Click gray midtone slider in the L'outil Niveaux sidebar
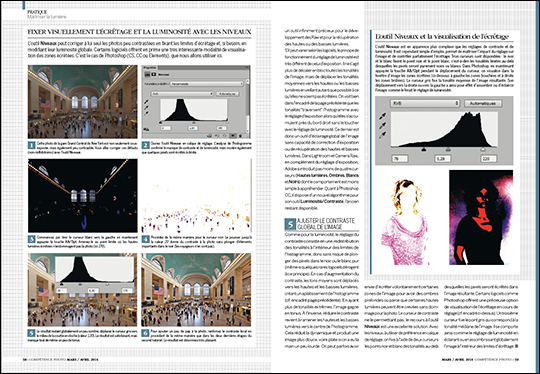Image resolution: width=540 pixels, height=374 pixels. [448, 149]
